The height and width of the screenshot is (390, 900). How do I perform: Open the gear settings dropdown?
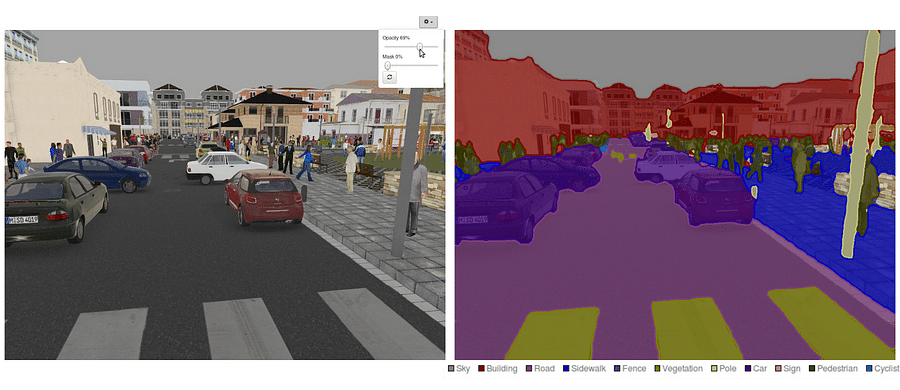(x=428, y=22)
